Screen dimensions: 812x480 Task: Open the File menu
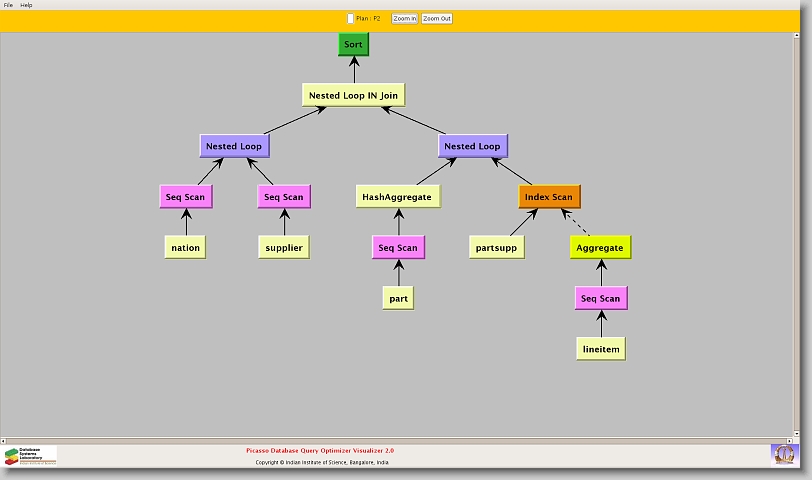[x=8, y=5]
